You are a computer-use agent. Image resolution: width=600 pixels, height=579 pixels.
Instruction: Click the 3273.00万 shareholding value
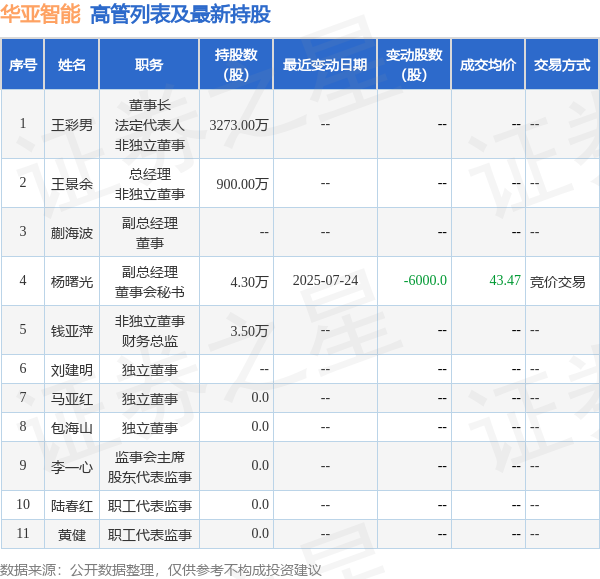239,125
